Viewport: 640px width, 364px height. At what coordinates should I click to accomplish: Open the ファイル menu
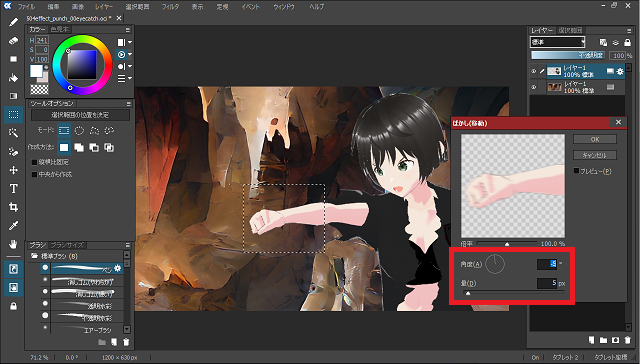coord(26,7)
